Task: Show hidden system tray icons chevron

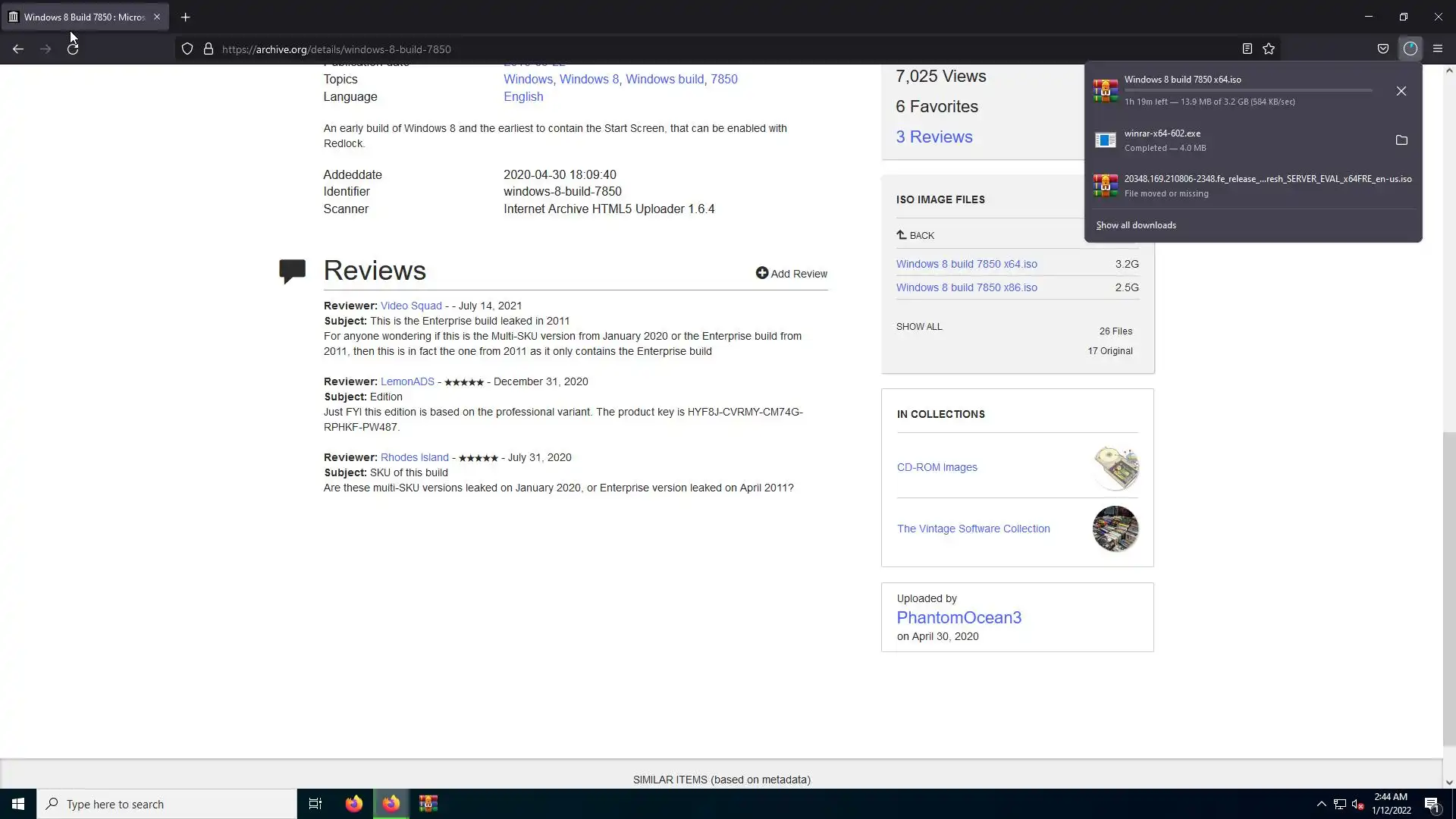Action: tap(1321, 804)
